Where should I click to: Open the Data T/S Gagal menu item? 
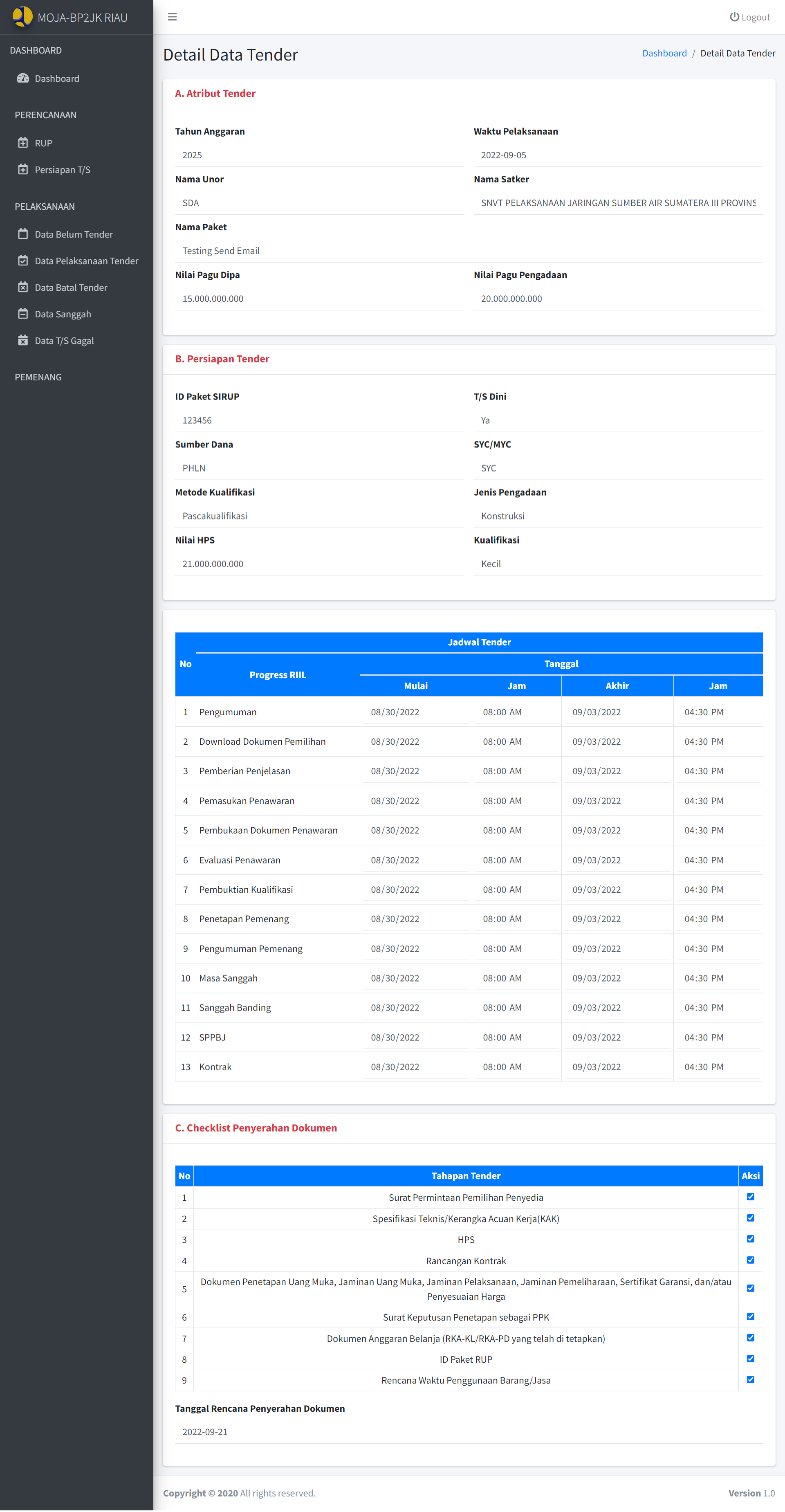[x=64, y=340]
